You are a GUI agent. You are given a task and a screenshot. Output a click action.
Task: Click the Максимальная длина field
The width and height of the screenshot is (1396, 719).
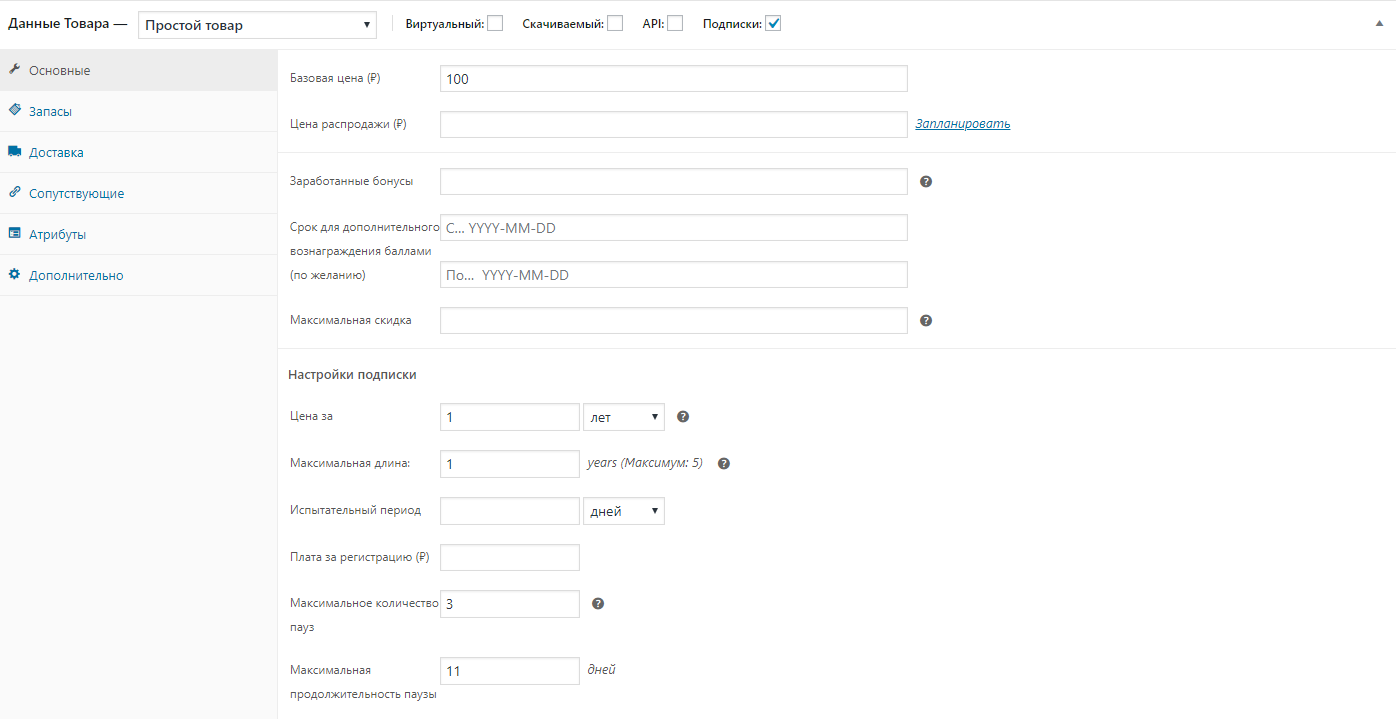tap(510, 464)
